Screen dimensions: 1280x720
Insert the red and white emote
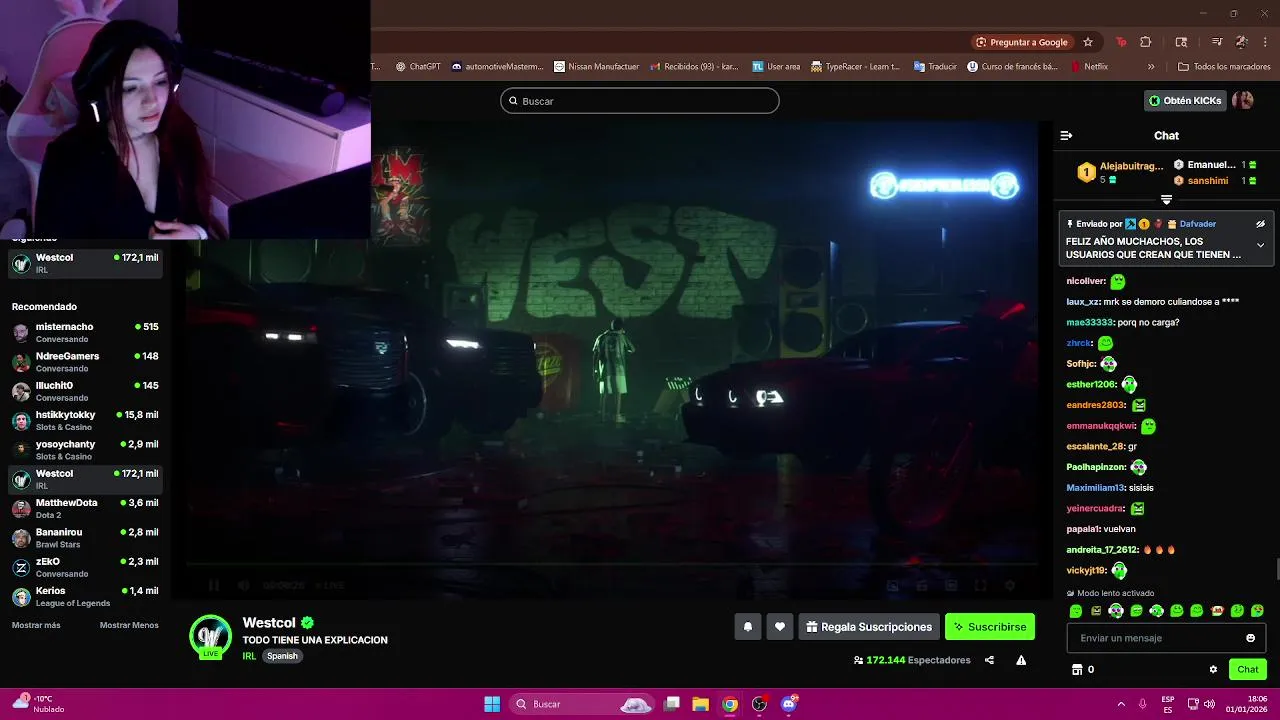(x=1217, y=611)
